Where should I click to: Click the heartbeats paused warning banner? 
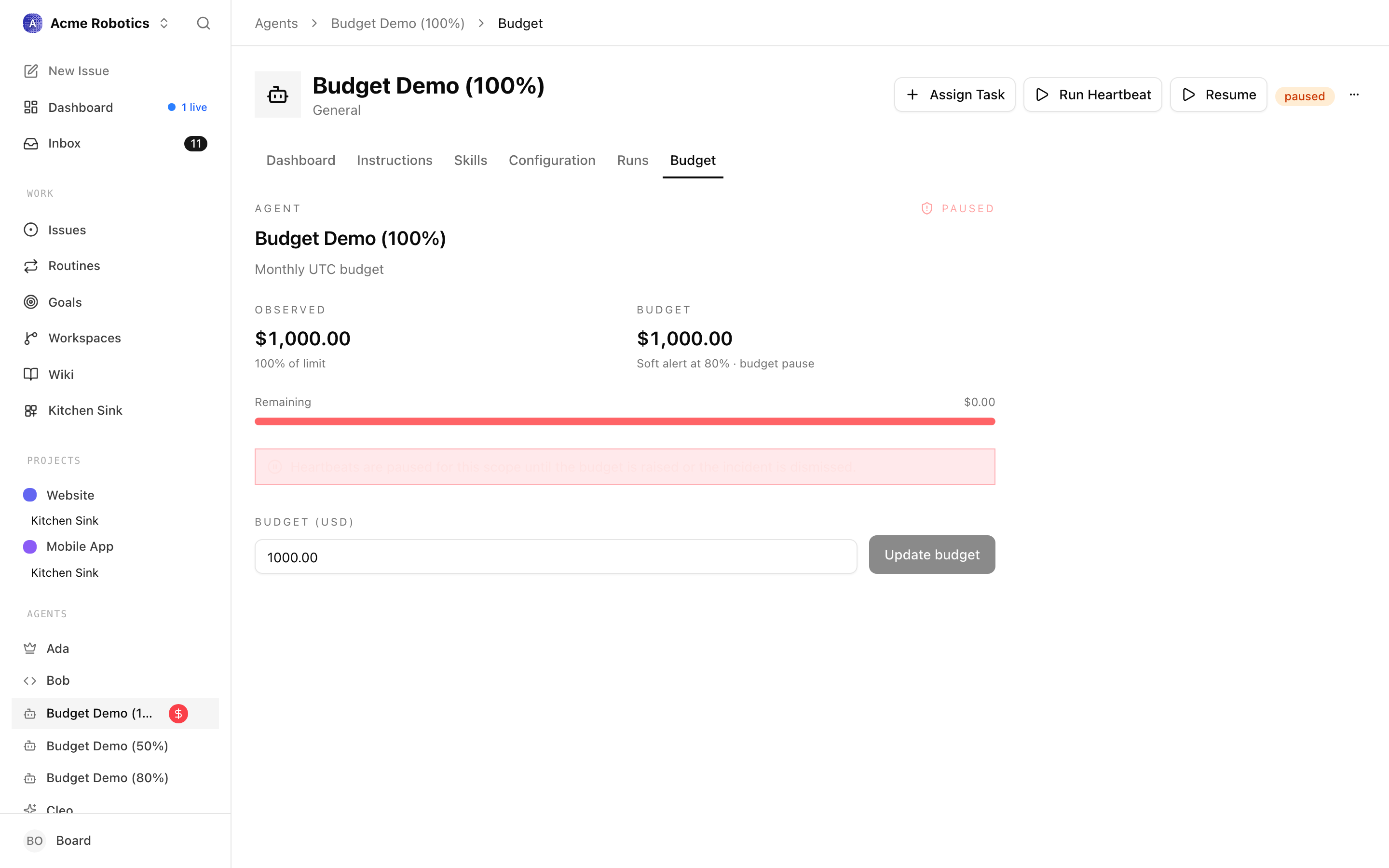625,467
